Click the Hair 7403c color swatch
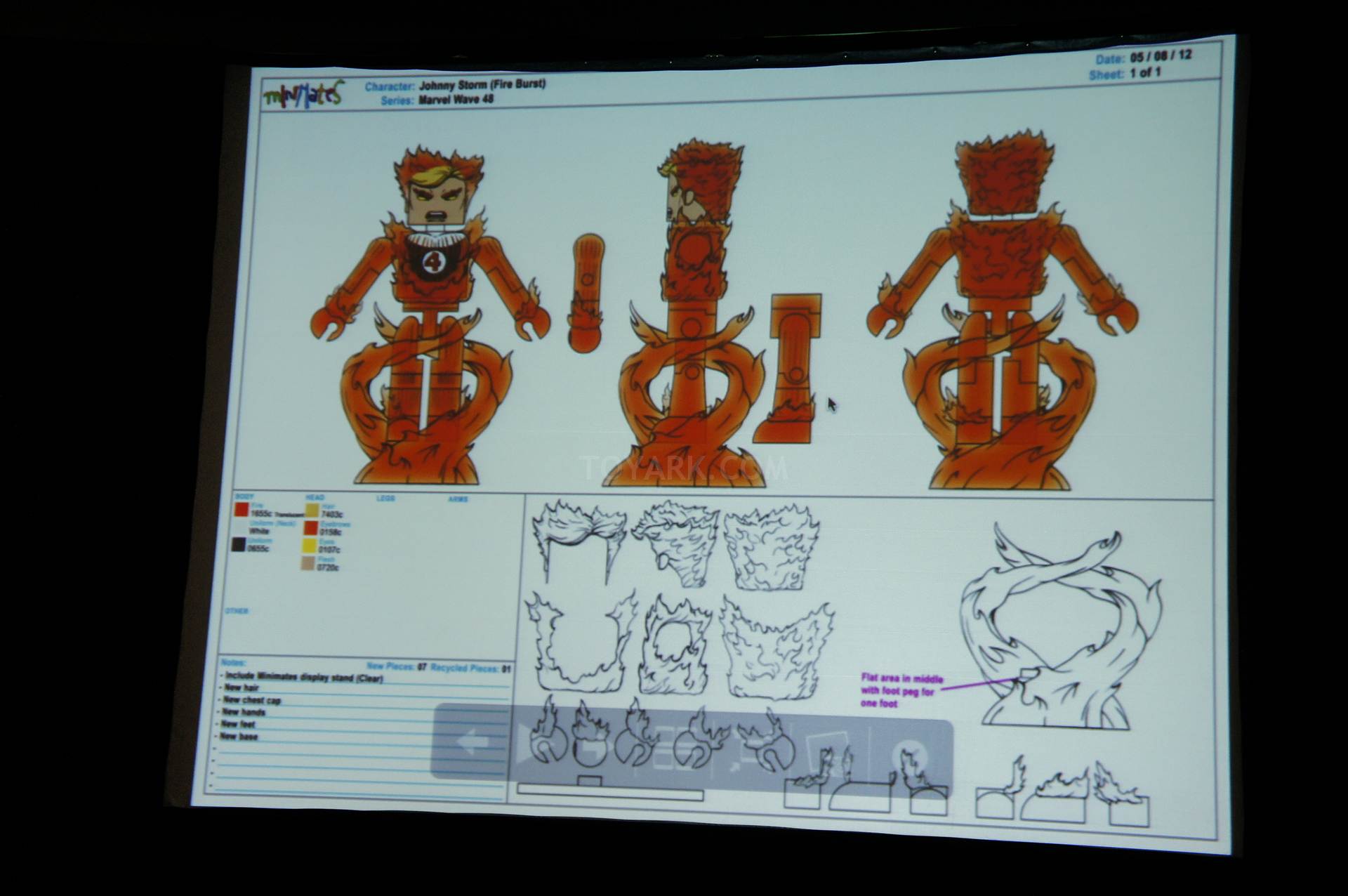The width and height of the screenshot is (1348, 896). click(x=312, y=510)
